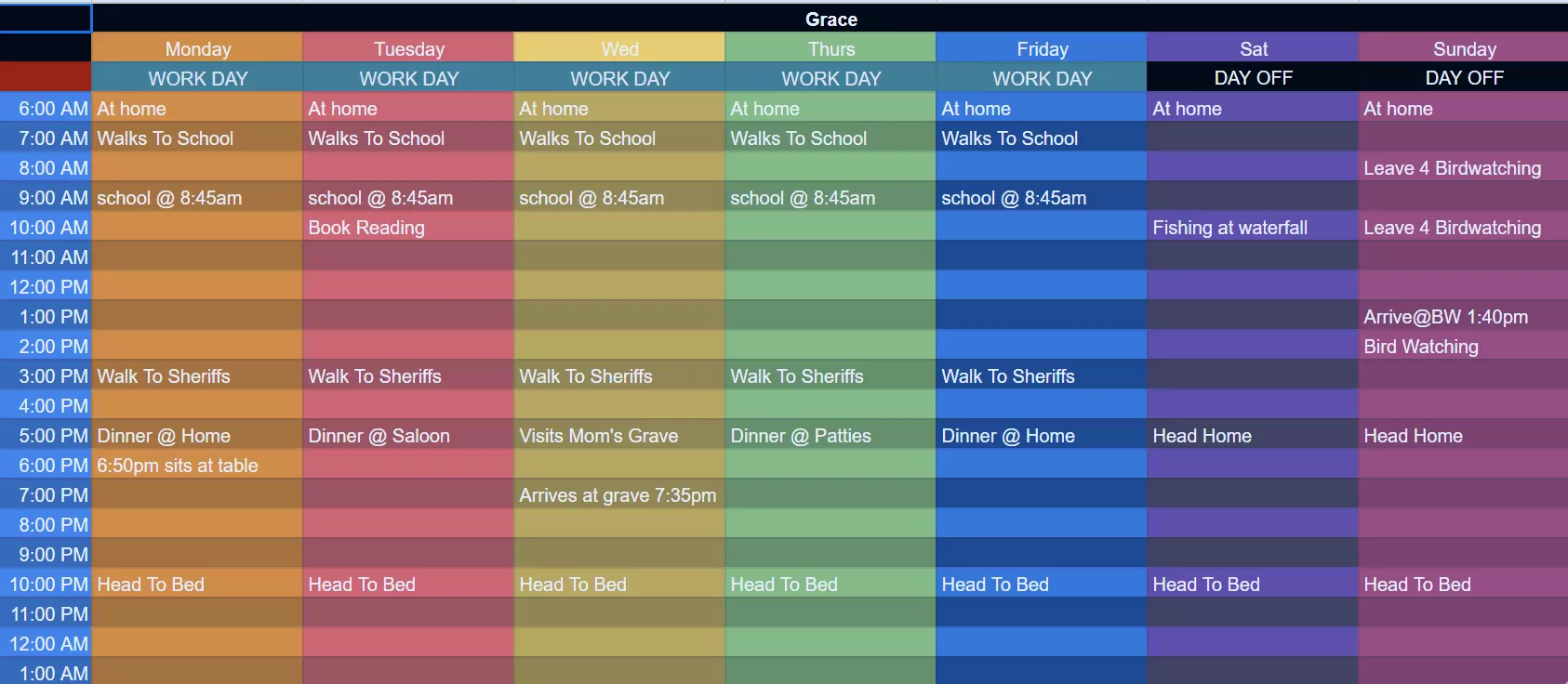Click the Monday column header
The image size is (1568, 684).
(x=197, y=49)
